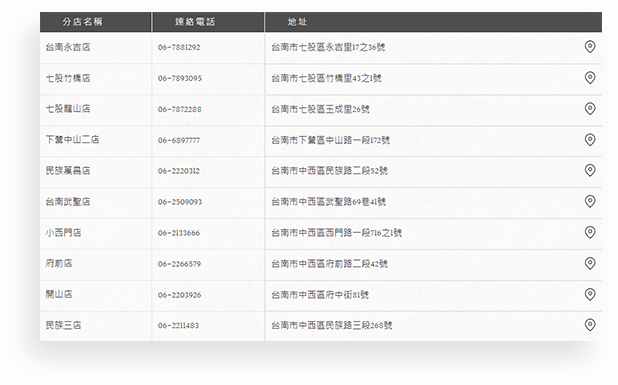Click phone number 06-2133666
The width and height of the screenshot is (618, 385).
[x=179, y=233]
